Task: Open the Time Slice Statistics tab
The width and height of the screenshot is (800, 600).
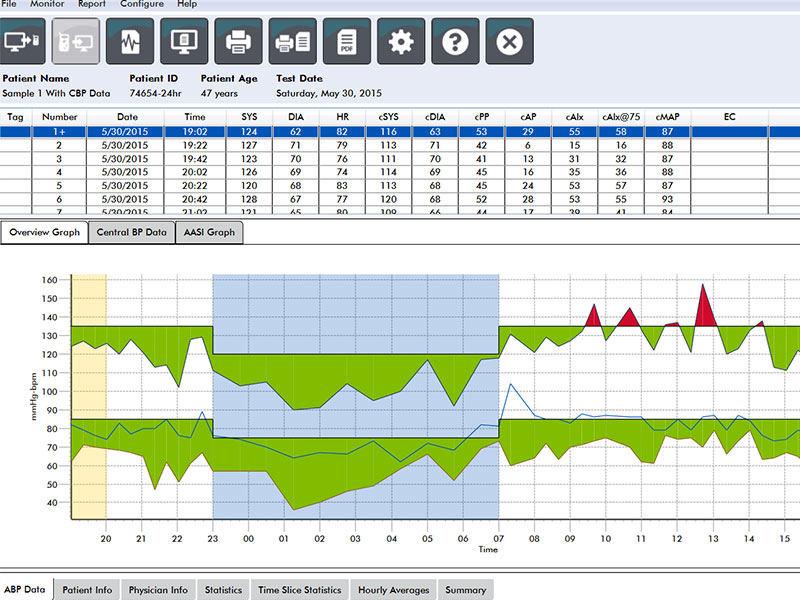Action: click(299, 590)
